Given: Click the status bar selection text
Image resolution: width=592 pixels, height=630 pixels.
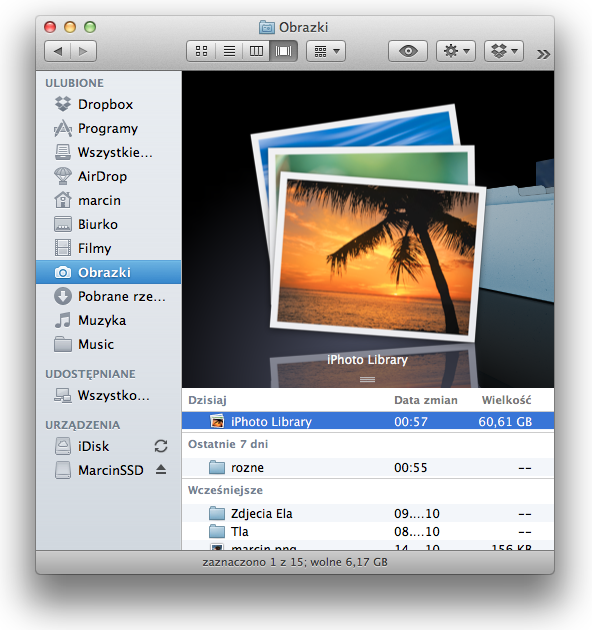Looking at the screenshot, I should [295, 562].
